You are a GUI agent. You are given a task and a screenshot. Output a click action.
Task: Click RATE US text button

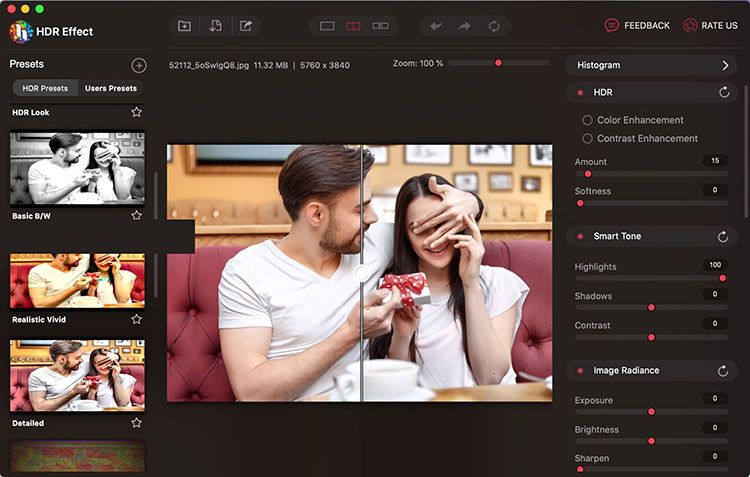click(x=719, y=25)
